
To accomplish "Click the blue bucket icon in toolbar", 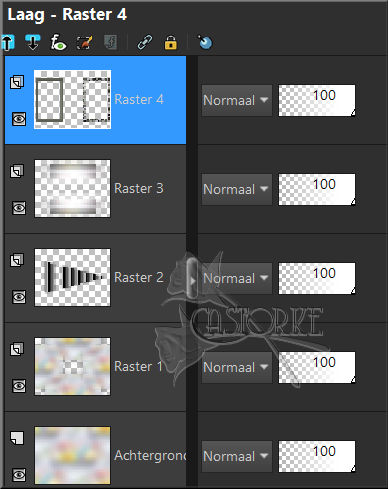I will click(x=205, y=42).
